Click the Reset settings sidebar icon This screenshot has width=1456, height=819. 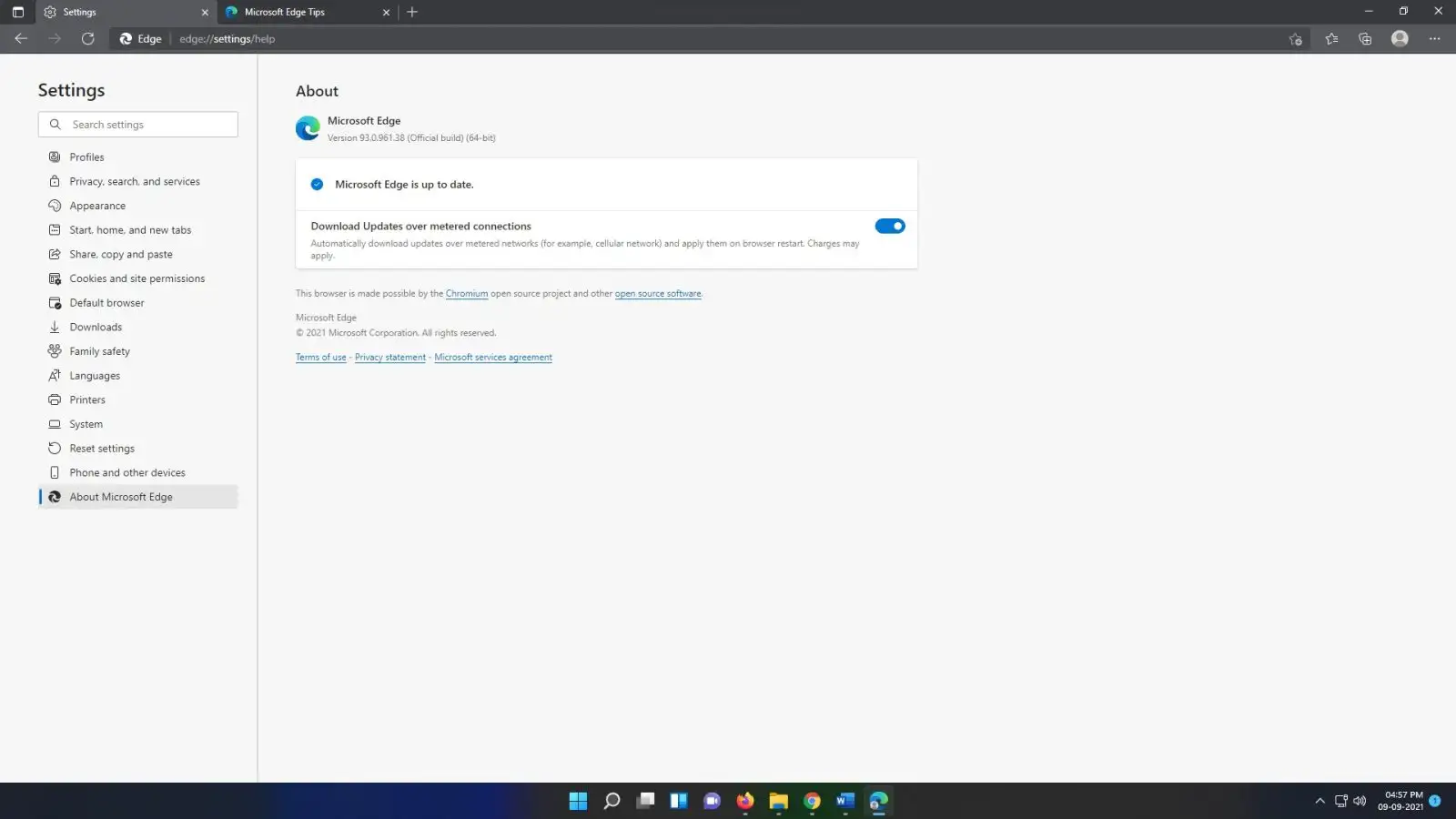pos(55,448)
